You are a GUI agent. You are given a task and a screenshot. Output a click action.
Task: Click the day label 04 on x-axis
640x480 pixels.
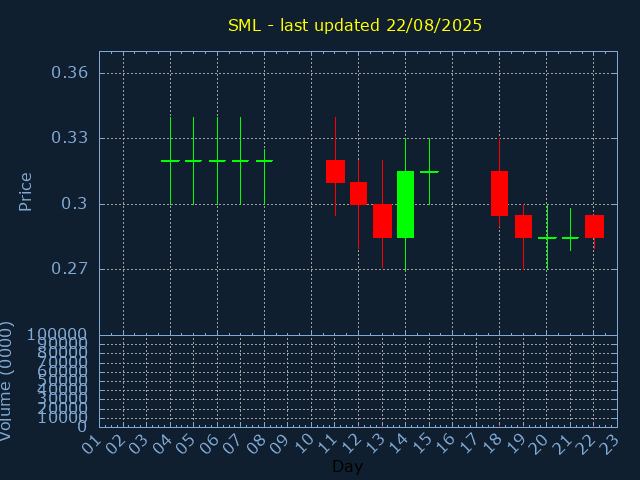162,444
